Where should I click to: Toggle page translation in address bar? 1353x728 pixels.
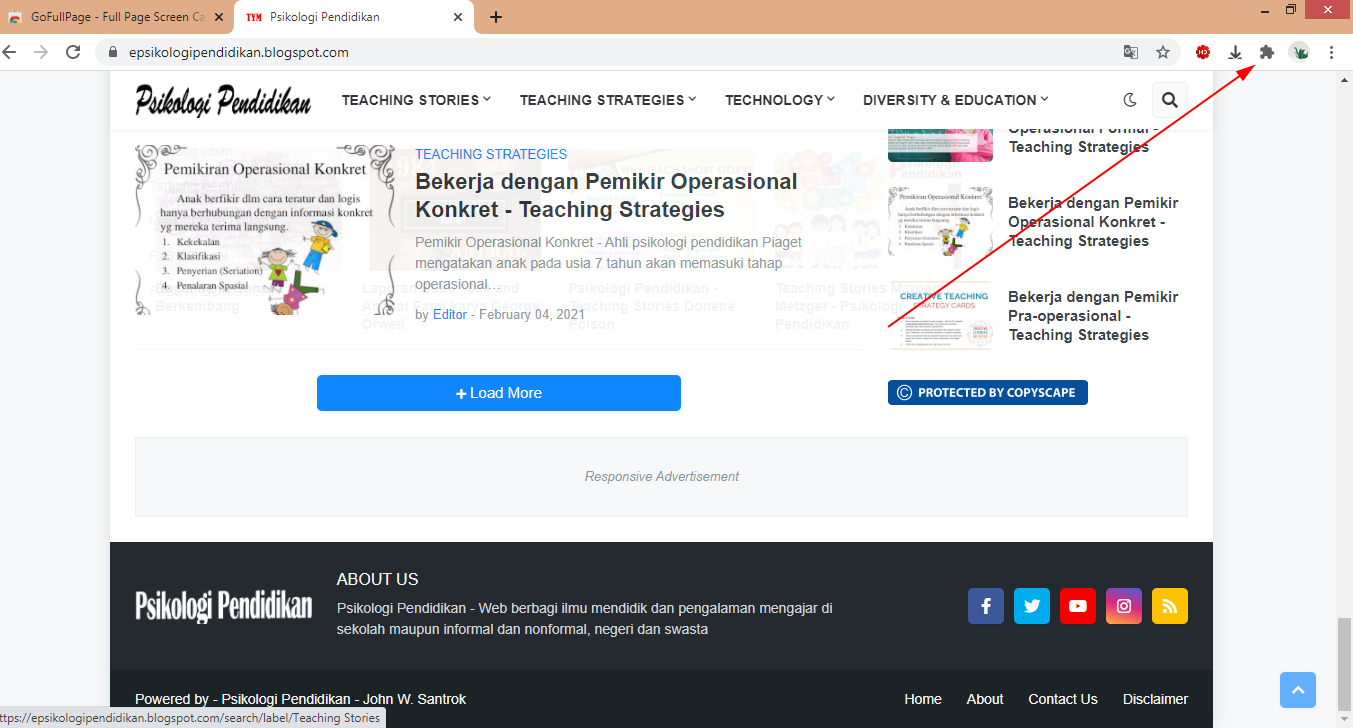point(1132,51)
